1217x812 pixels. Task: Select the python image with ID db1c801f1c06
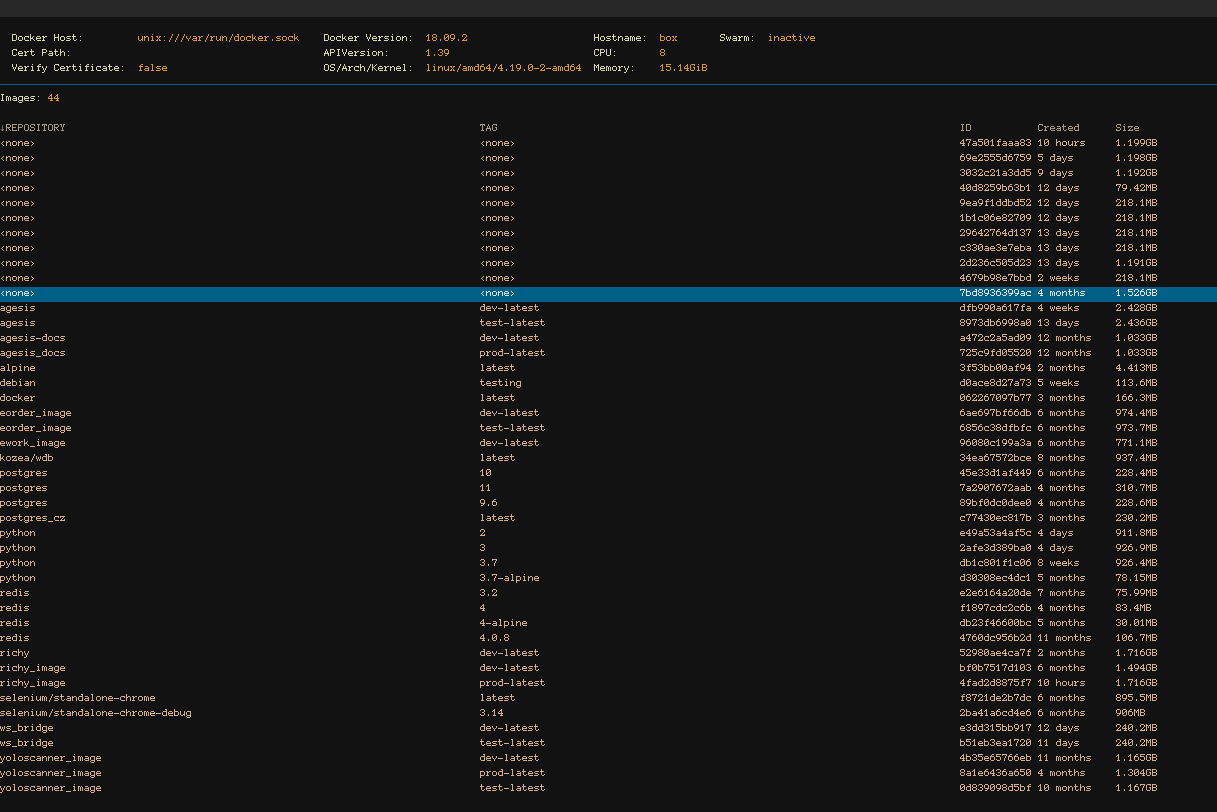click(x=608, y=563)
